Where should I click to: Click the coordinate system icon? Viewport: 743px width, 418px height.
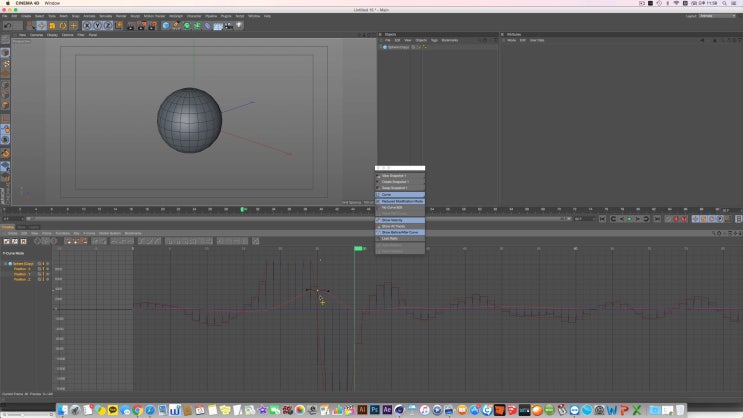[x=118, y=26]
